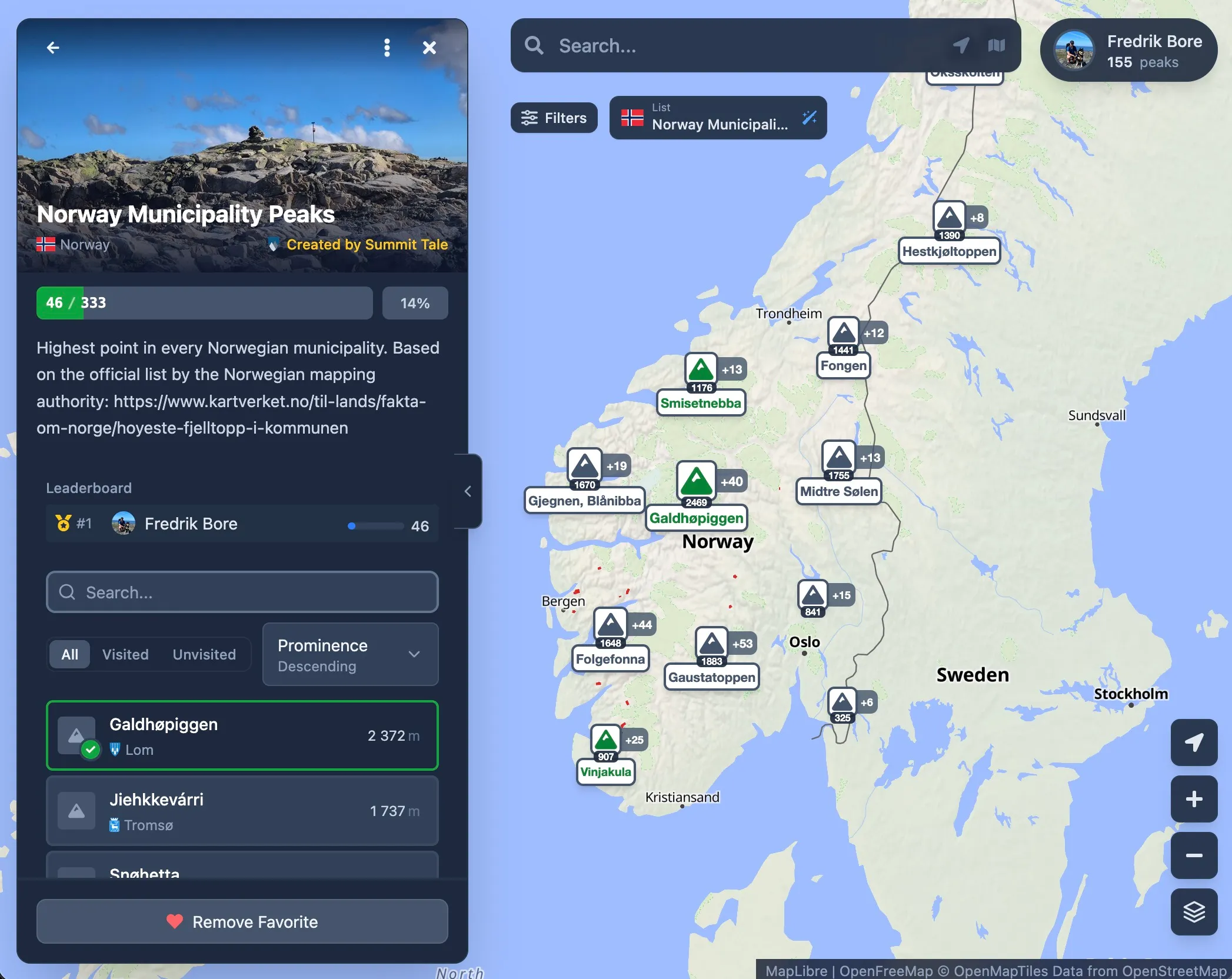Zoom in with the plus button

(x=1194, y=799)
